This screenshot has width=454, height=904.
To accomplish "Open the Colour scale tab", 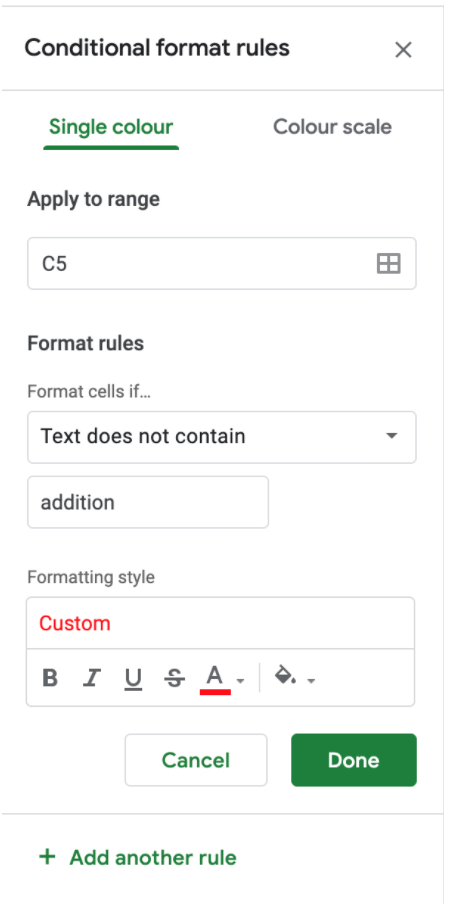I will tap(332, 127).
